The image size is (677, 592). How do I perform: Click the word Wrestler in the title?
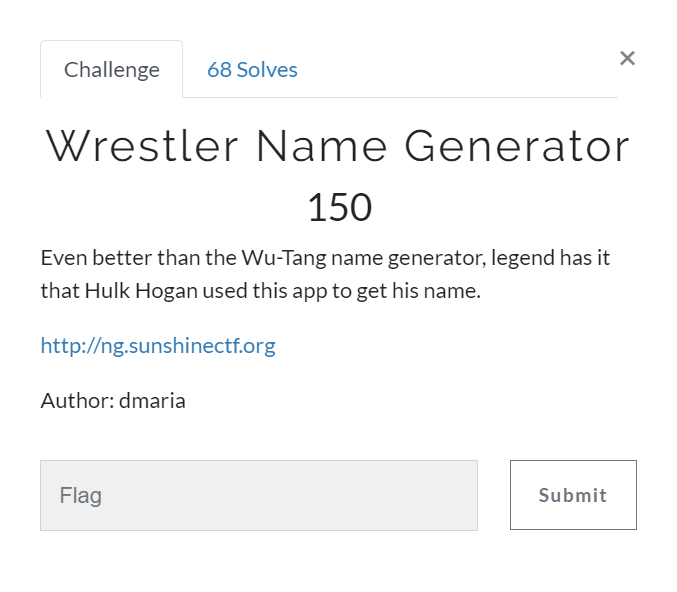(143, 147)
